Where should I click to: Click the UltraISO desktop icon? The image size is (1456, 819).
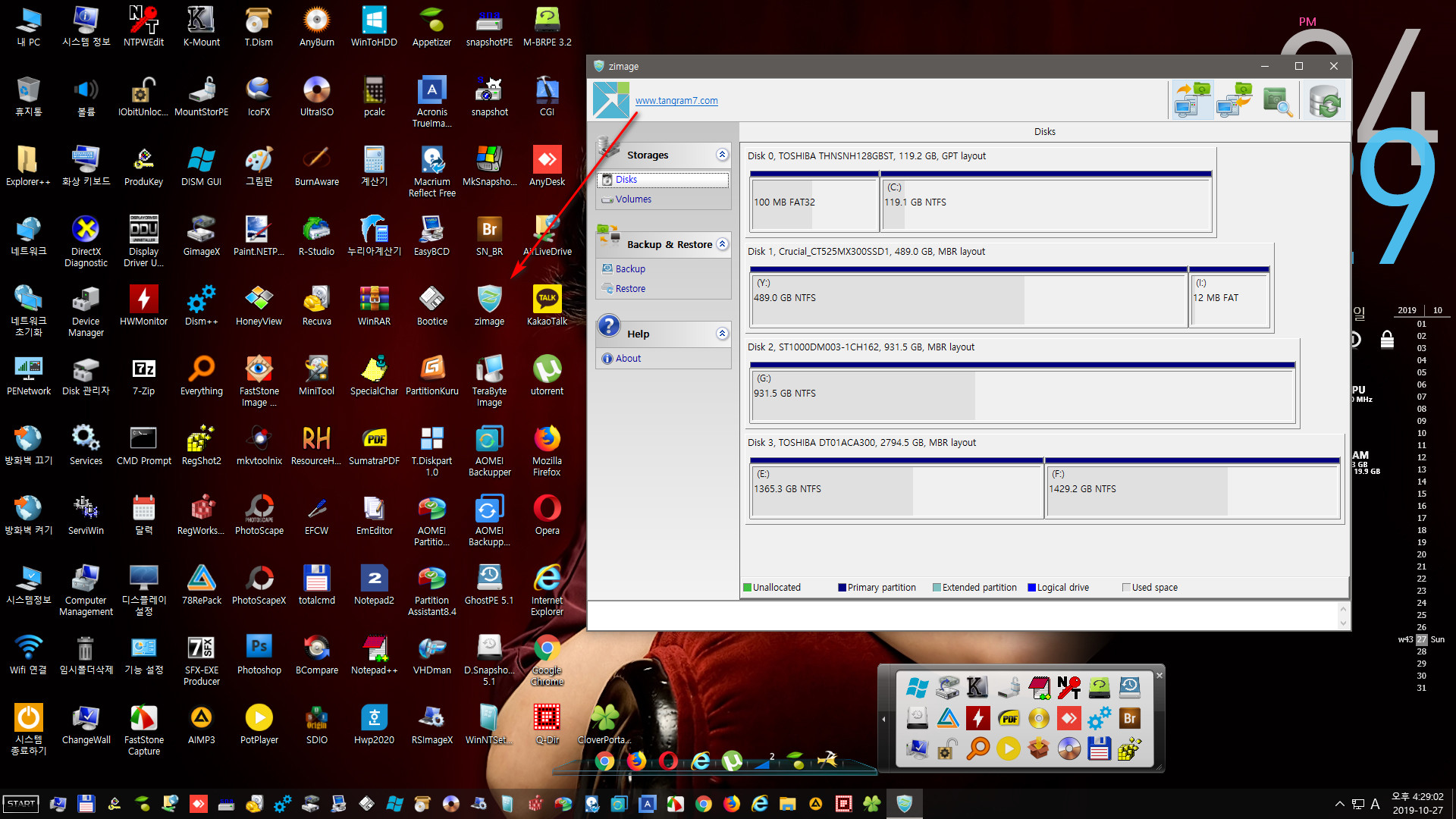click(x=316, y=96)
